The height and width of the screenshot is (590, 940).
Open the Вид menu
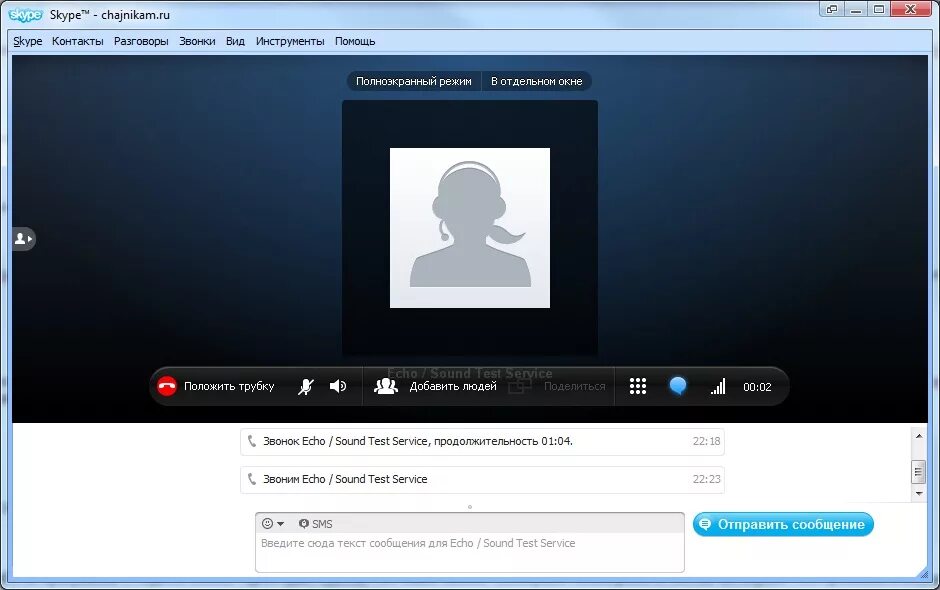click(235, 41)
